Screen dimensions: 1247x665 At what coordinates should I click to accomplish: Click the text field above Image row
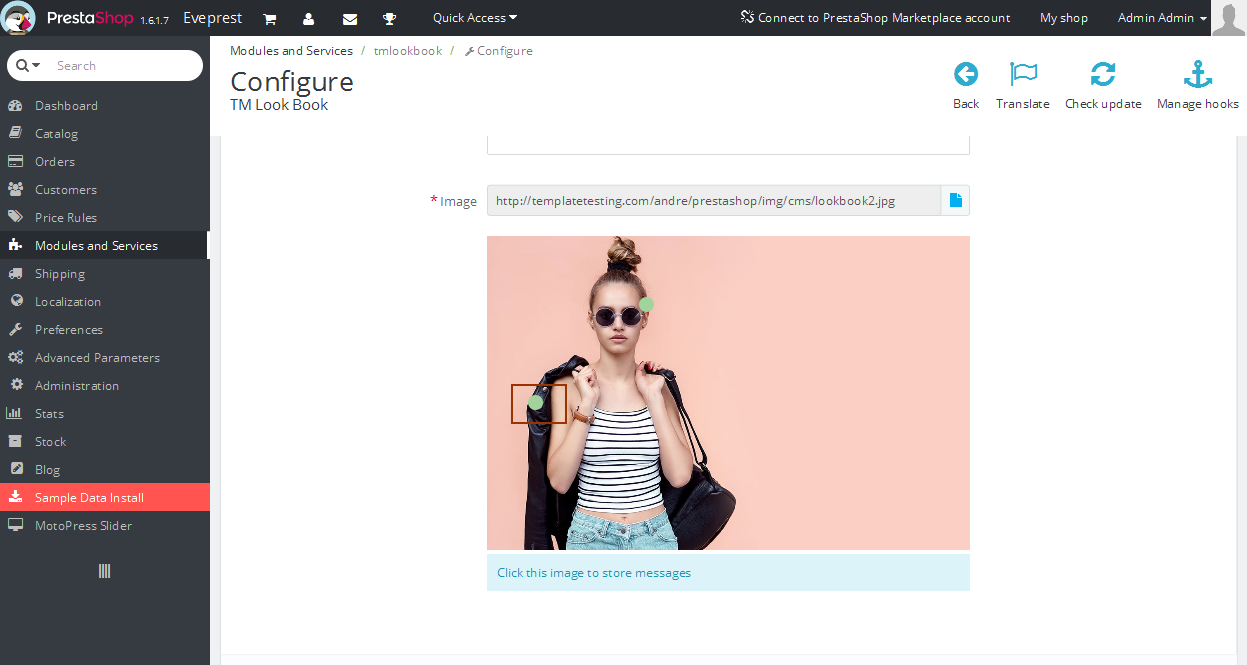(x=728, y=144)
